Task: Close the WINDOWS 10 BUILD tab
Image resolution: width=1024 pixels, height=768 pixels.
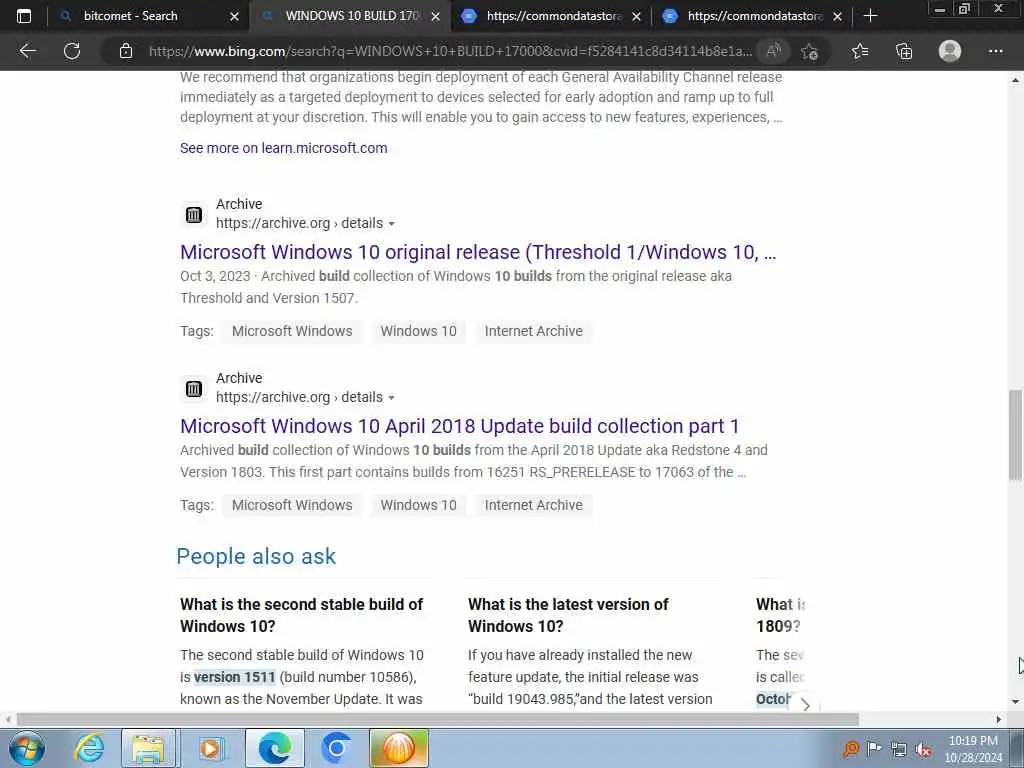Action: 436,16
